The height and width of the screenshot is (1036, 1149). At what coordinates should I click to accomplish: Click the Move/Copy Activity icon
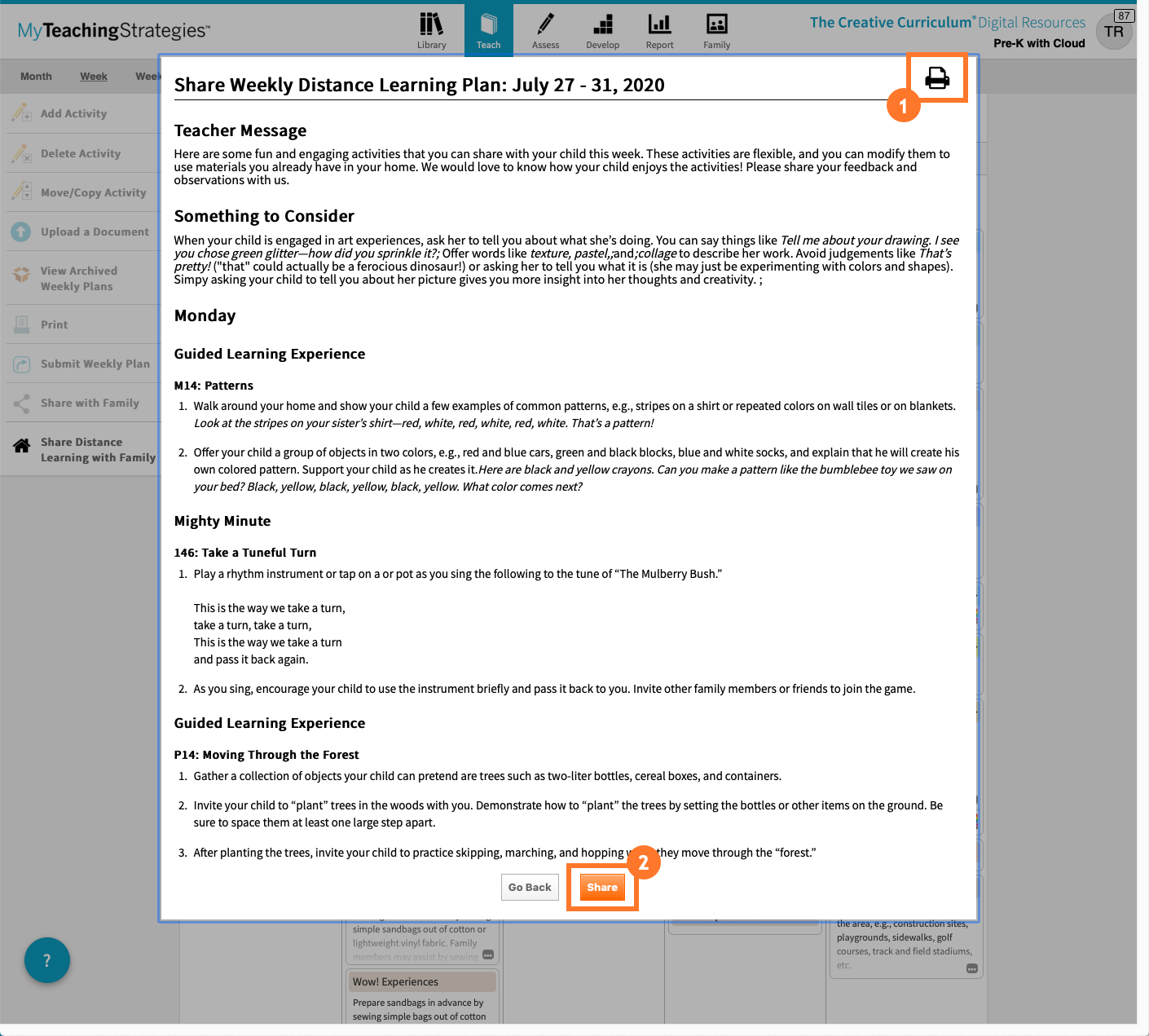point(22,192)
